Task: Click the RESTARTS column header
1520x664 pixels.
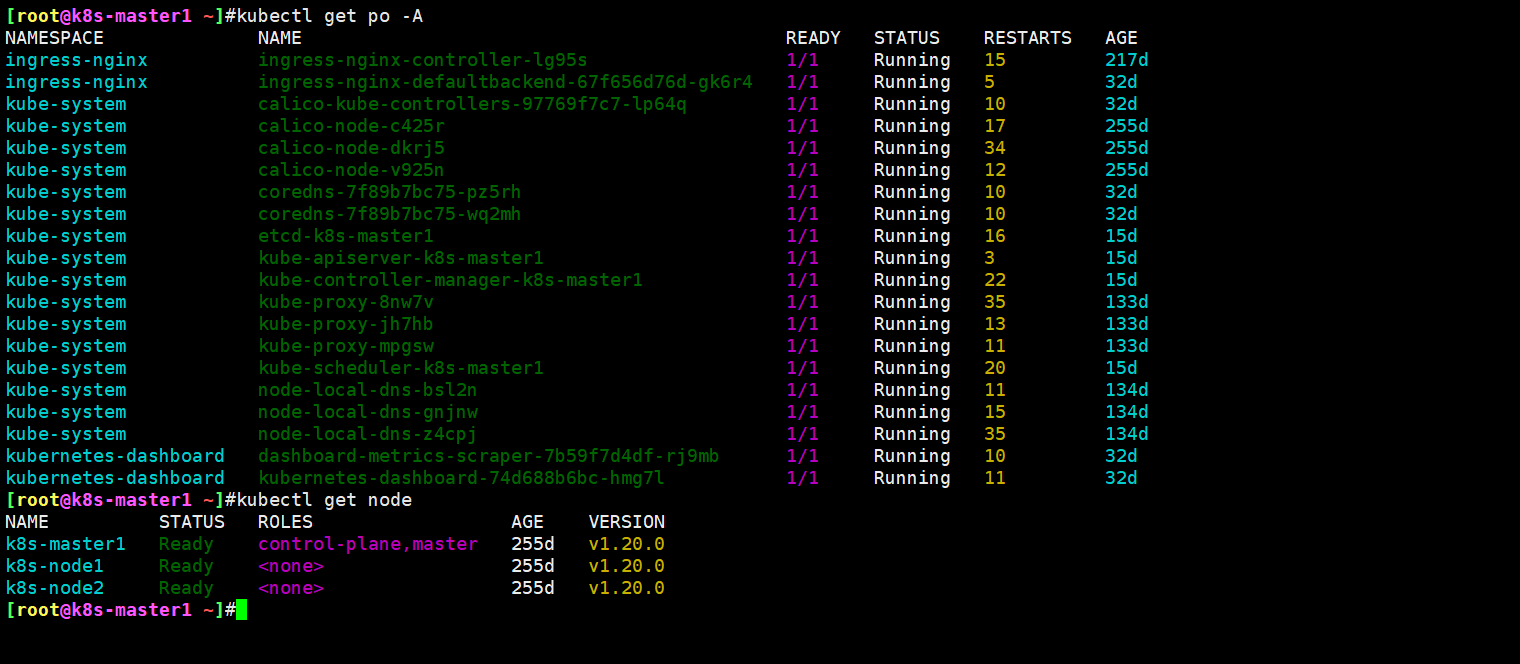Action: coord(1027,38)
